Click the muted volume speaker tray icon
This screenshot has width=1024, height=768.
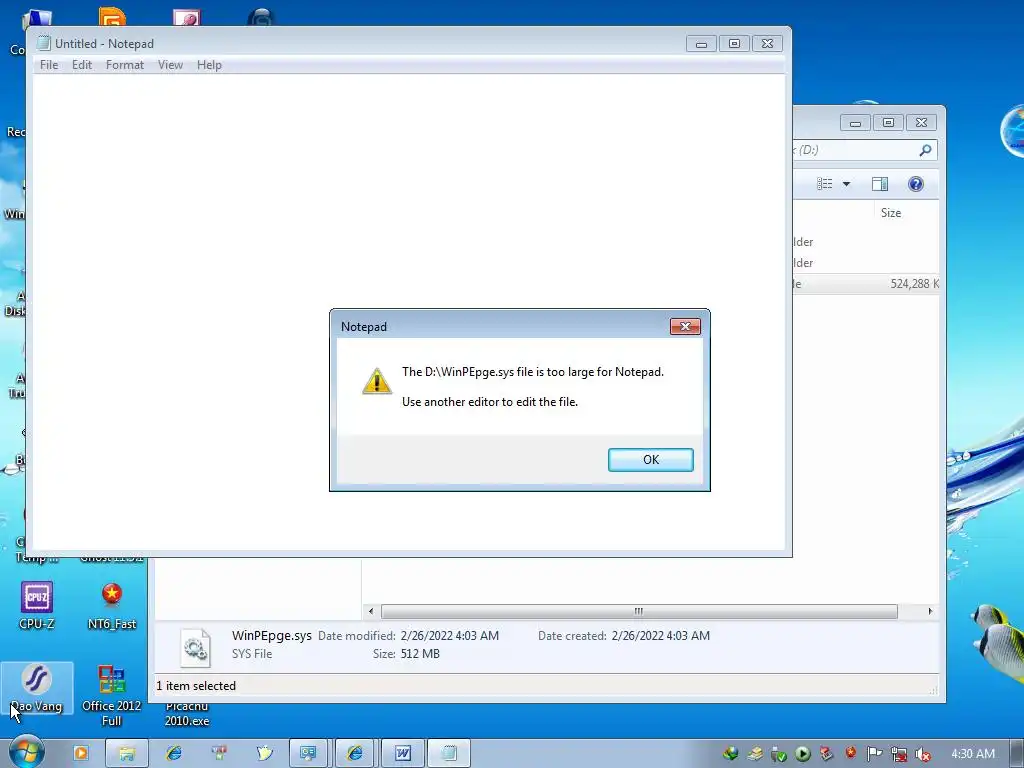(923, 754)
